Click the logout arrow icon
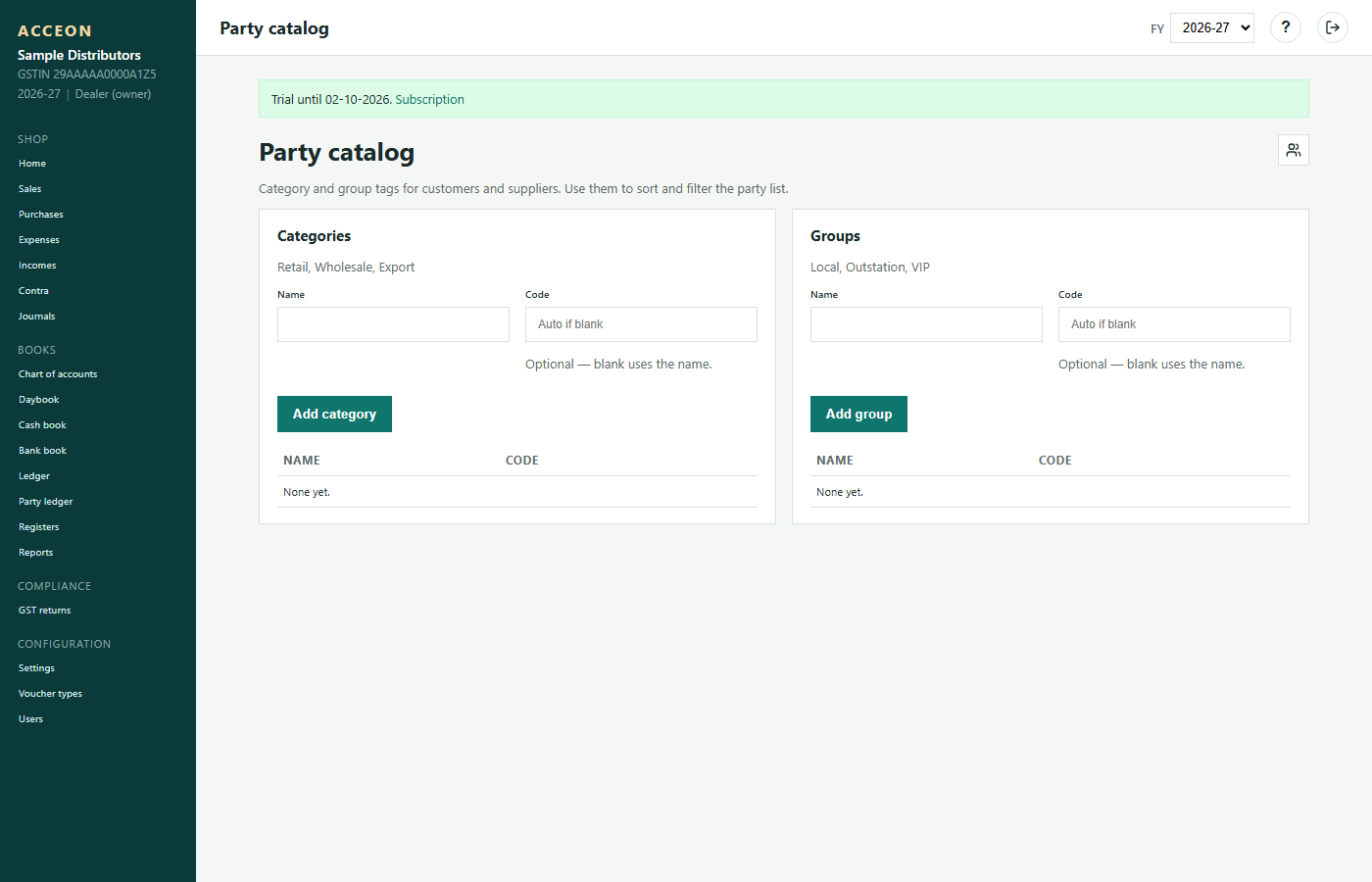 click(x=1333, y=27)
